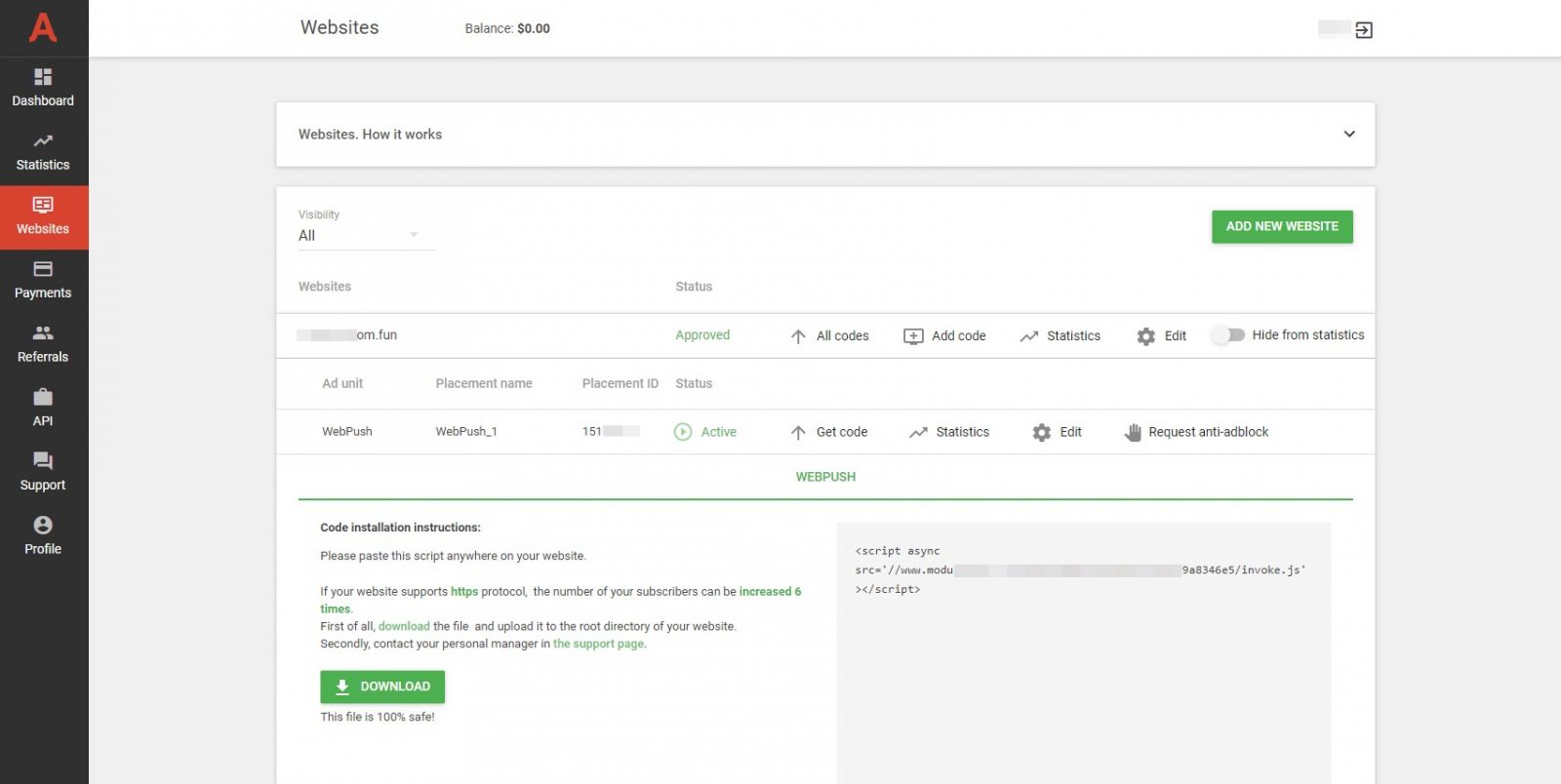Click the 'This file is 100% safe!' text
Viewport: 1561px width, 784px height.
point(378,717)
